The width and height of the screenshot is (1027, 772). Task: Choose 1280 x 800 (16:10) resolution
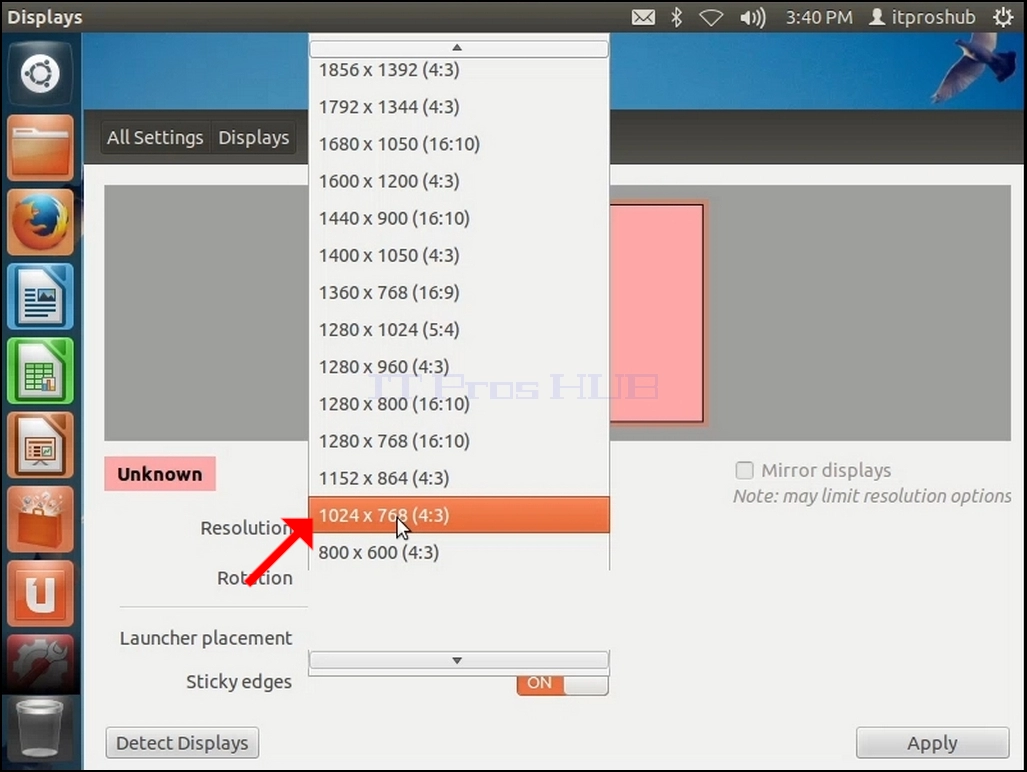tap(458, 404)
